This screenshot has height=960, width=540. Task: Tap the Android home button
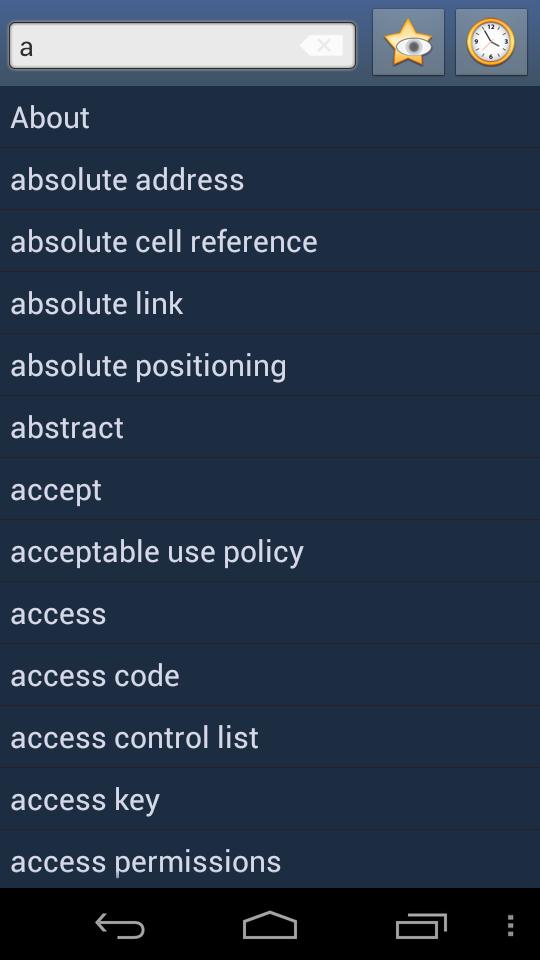click(x=270, y=925)
